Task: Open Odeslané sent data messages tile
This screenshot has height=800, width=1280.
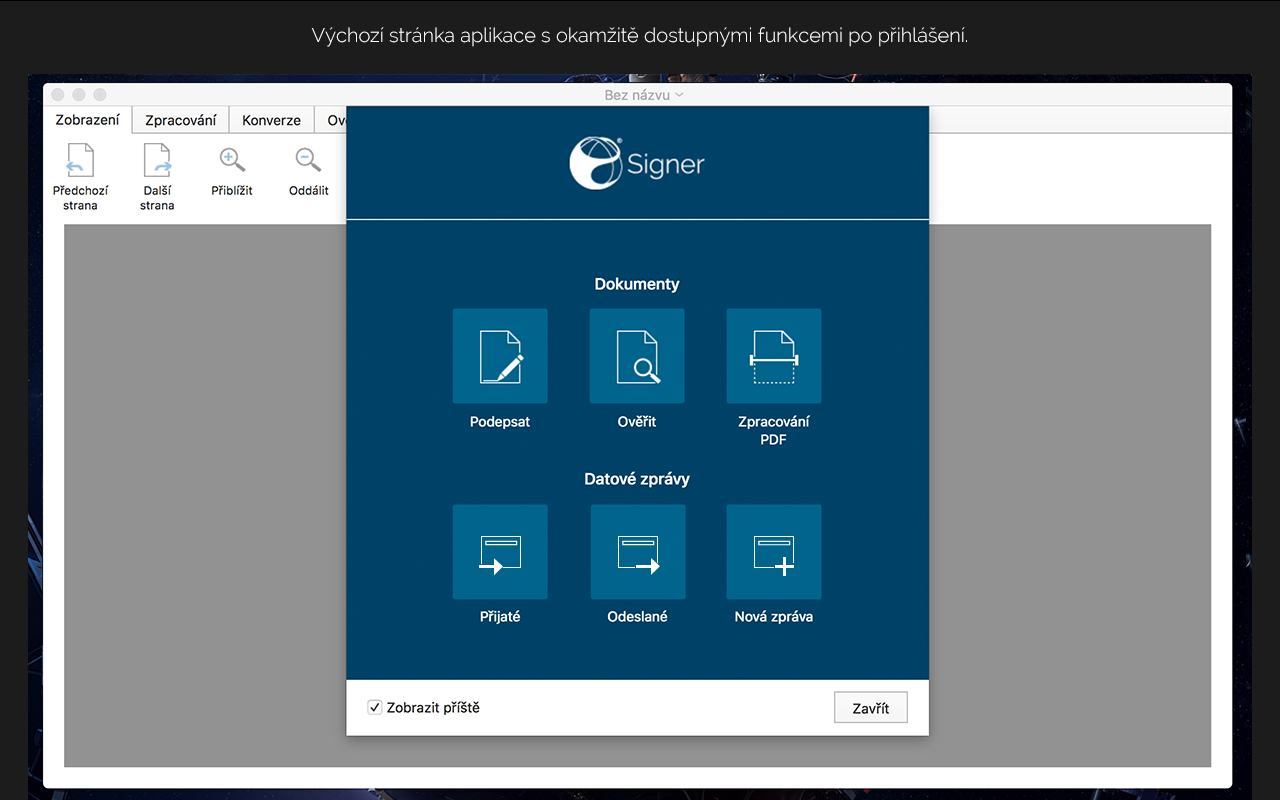Action: 638,552
